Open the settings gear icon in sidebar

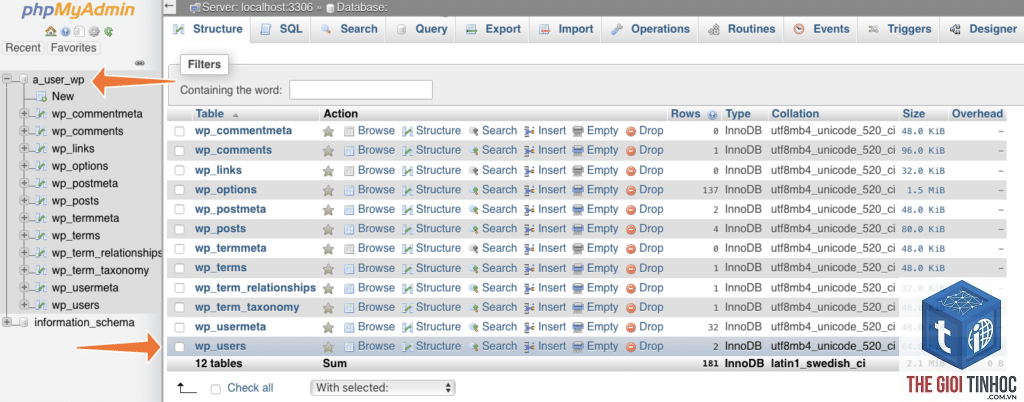click(x=94, y=31)
